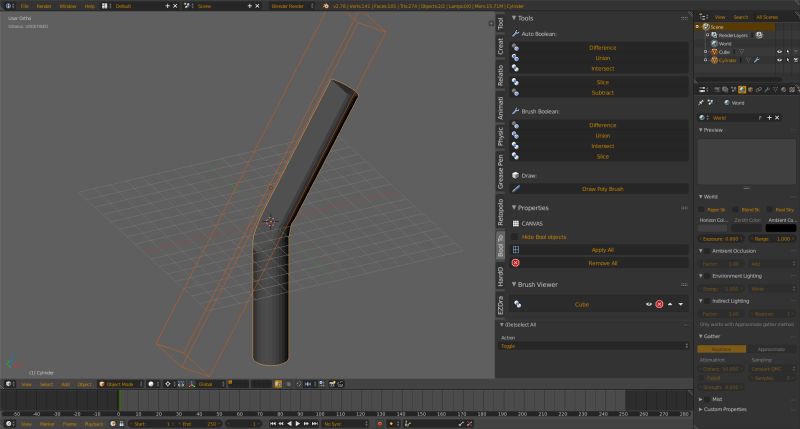This screenshot has width=800, height=429.
Task: Toggle Cube brush visibility eye in Brush Viewer
Action: [648, 304]
